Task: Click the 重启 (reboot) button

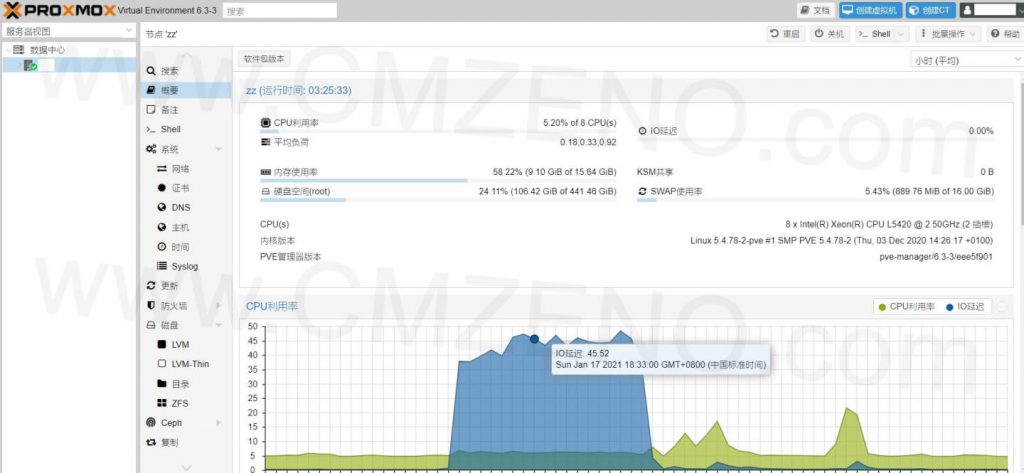Action: pyautogui.click(x=785, y=34)
